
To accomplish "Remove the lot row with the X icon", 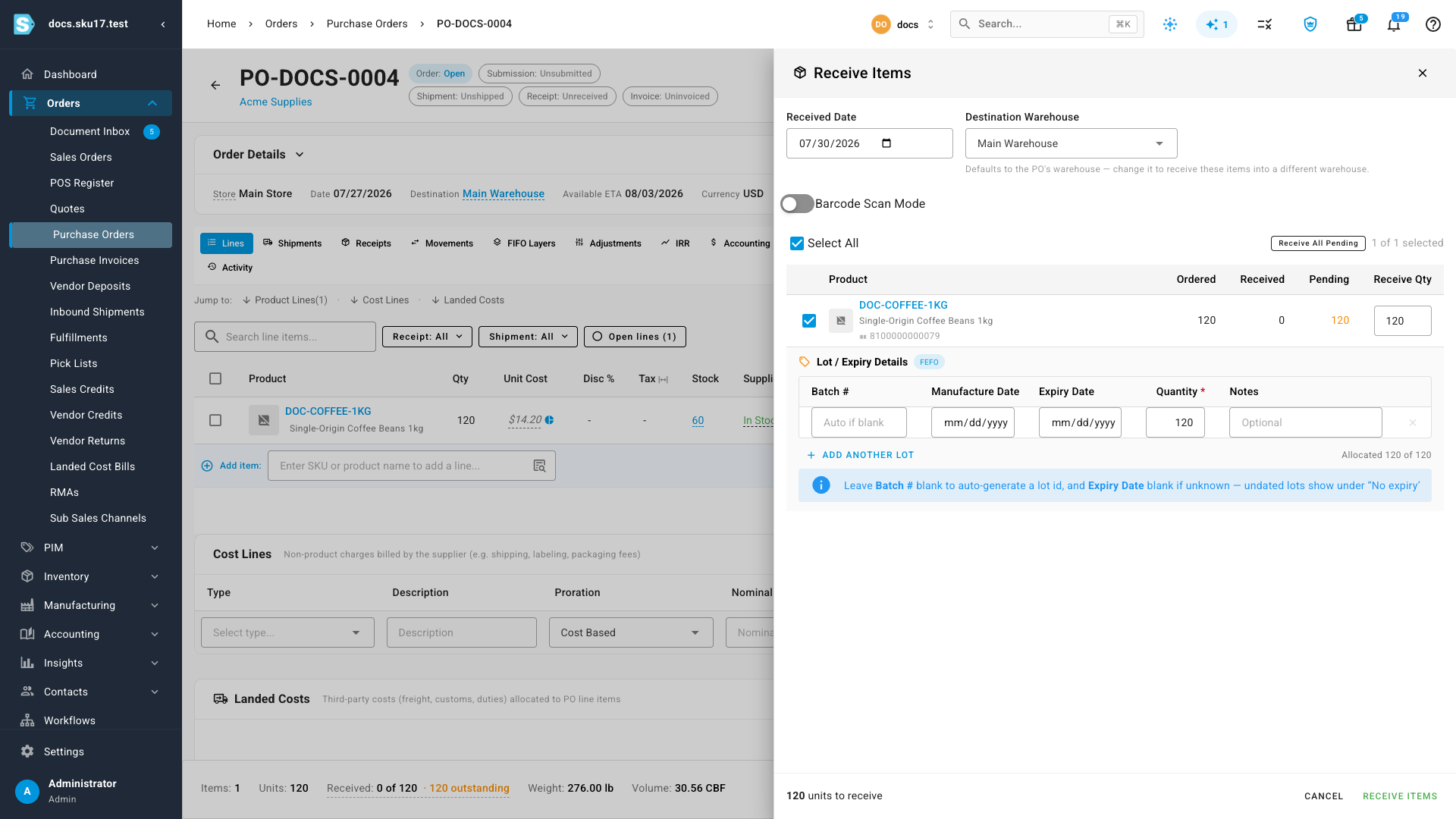I will (x=1413, y=422).
